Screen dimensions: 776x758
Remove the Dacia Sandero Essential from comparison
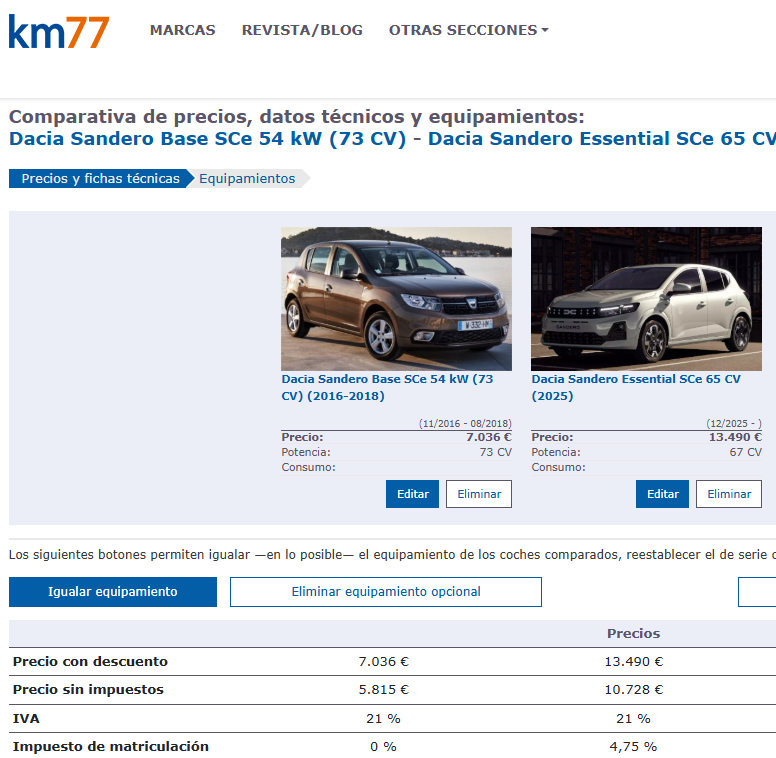[728, 494]
